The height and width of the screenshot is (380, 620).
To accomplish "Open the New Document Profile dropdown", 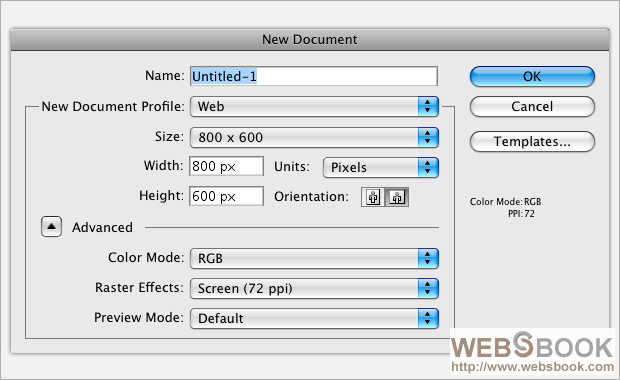I will click(x=314, y=106).
